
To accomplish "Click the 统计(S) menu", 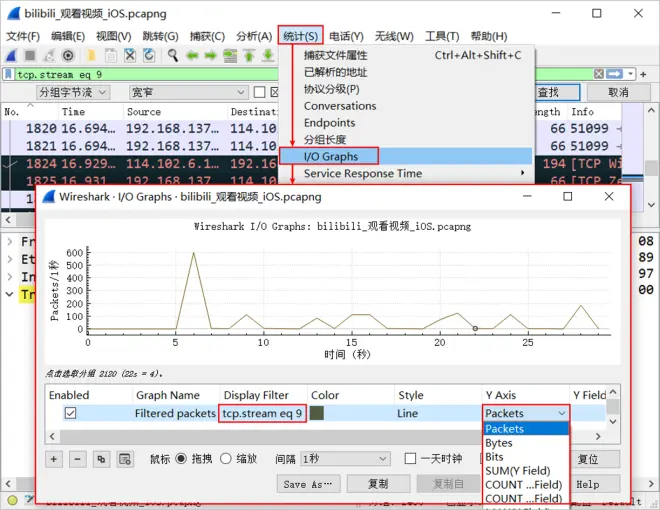I will coord(301,37).
